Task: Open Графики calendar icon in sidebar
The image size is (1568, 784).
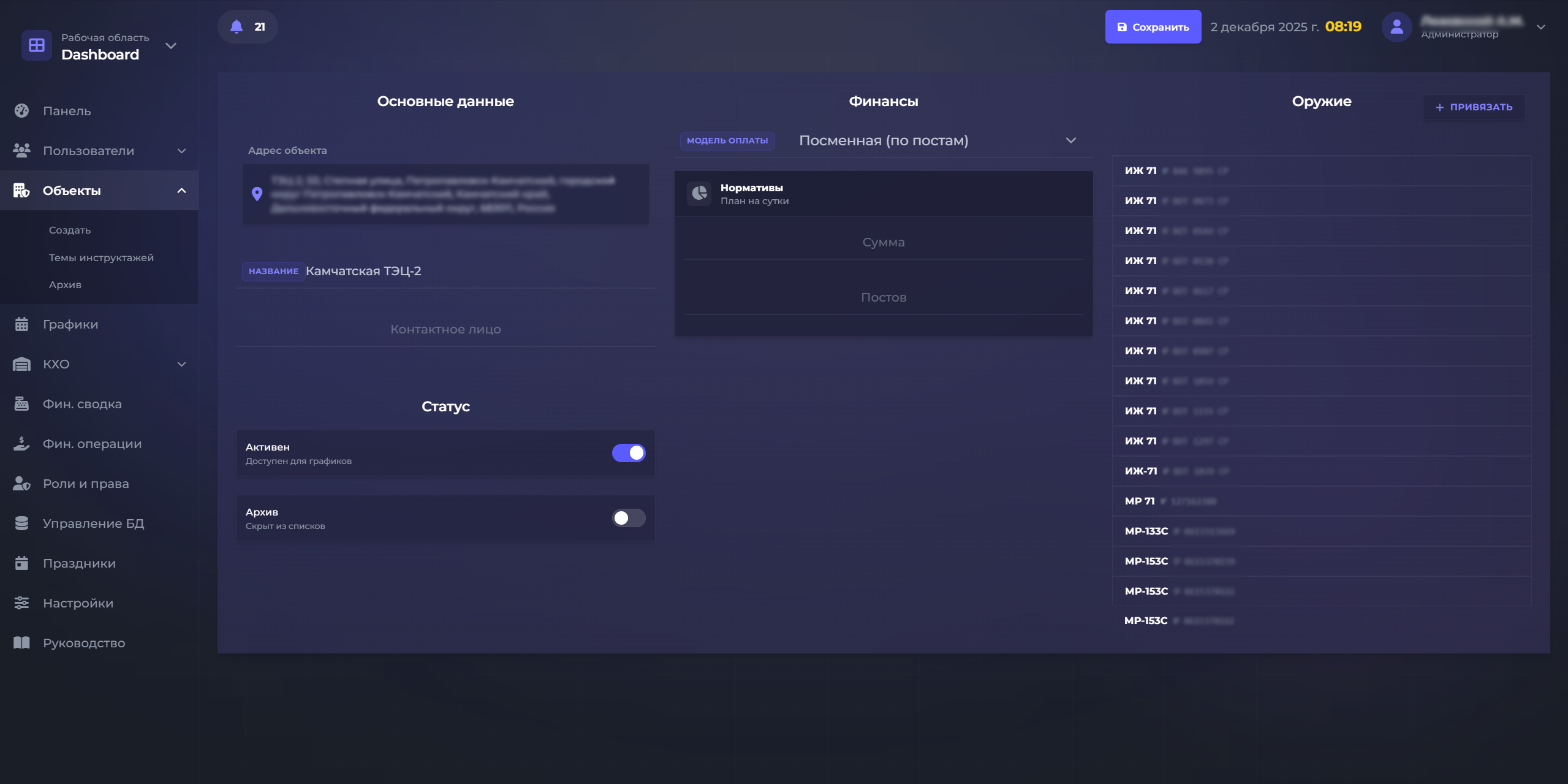Action: point(21,324)
